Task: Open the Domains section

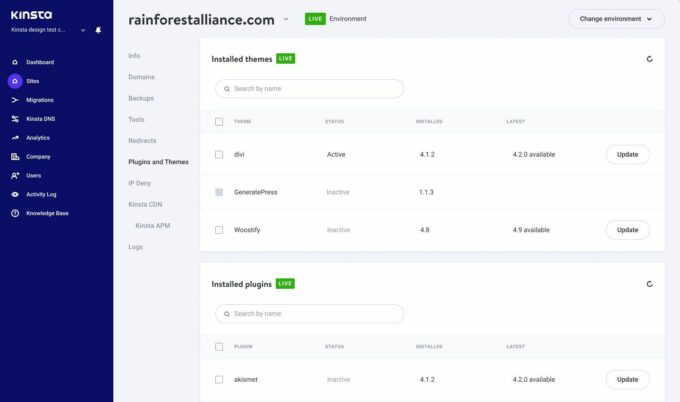Action: point(141,77)
